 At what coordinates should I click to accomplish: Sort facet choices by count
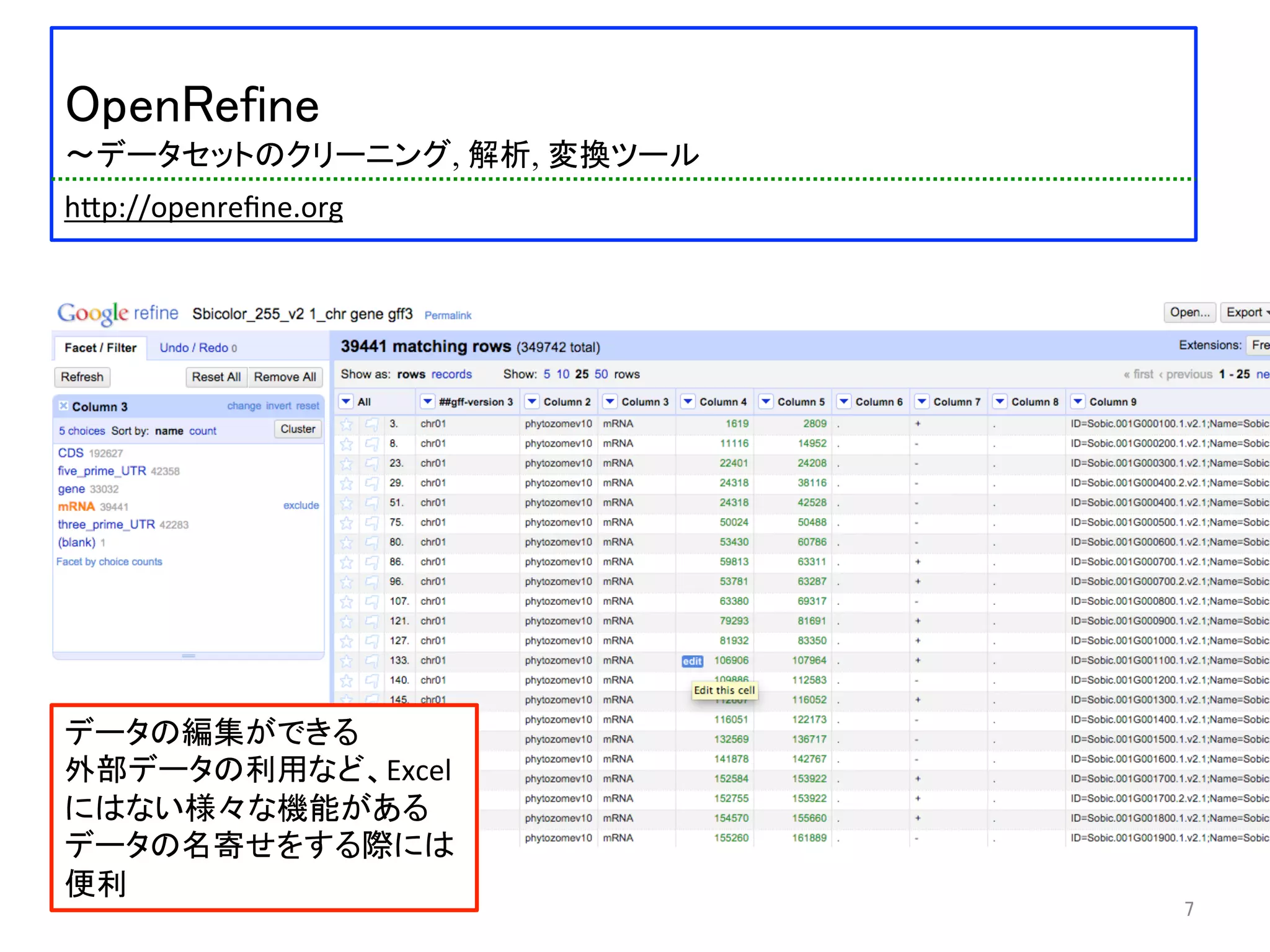[203, 431]
